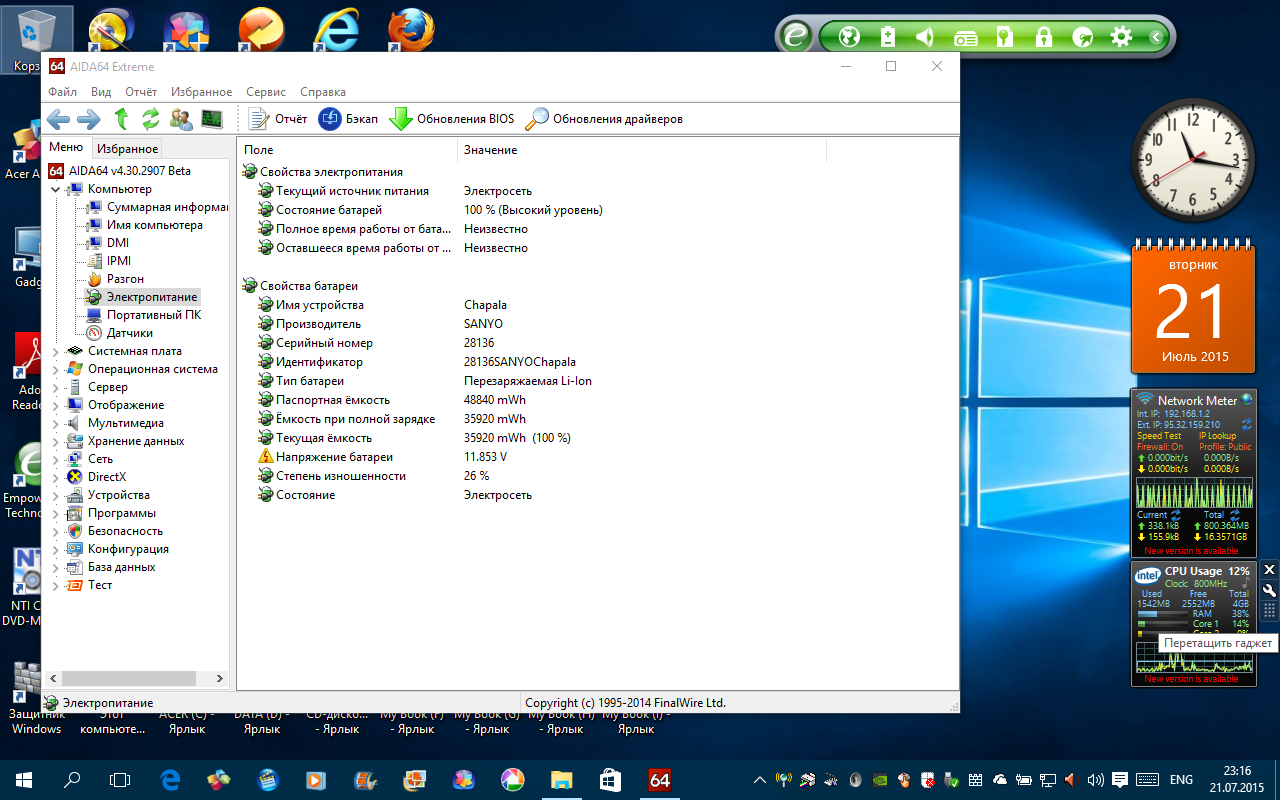Switch to the Избранное panel tab
This screenshot has height=800, width=1280.
(127, 149)
